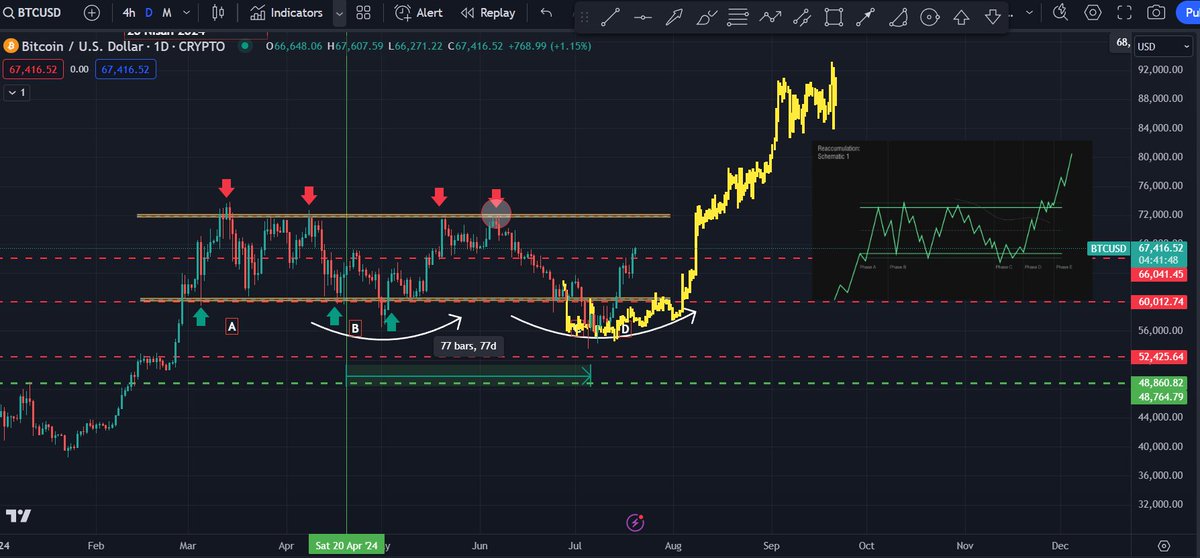1200x558 pixels.
Task: Expand the timeframe interval dropdown
Action: (x=187, y=13)
